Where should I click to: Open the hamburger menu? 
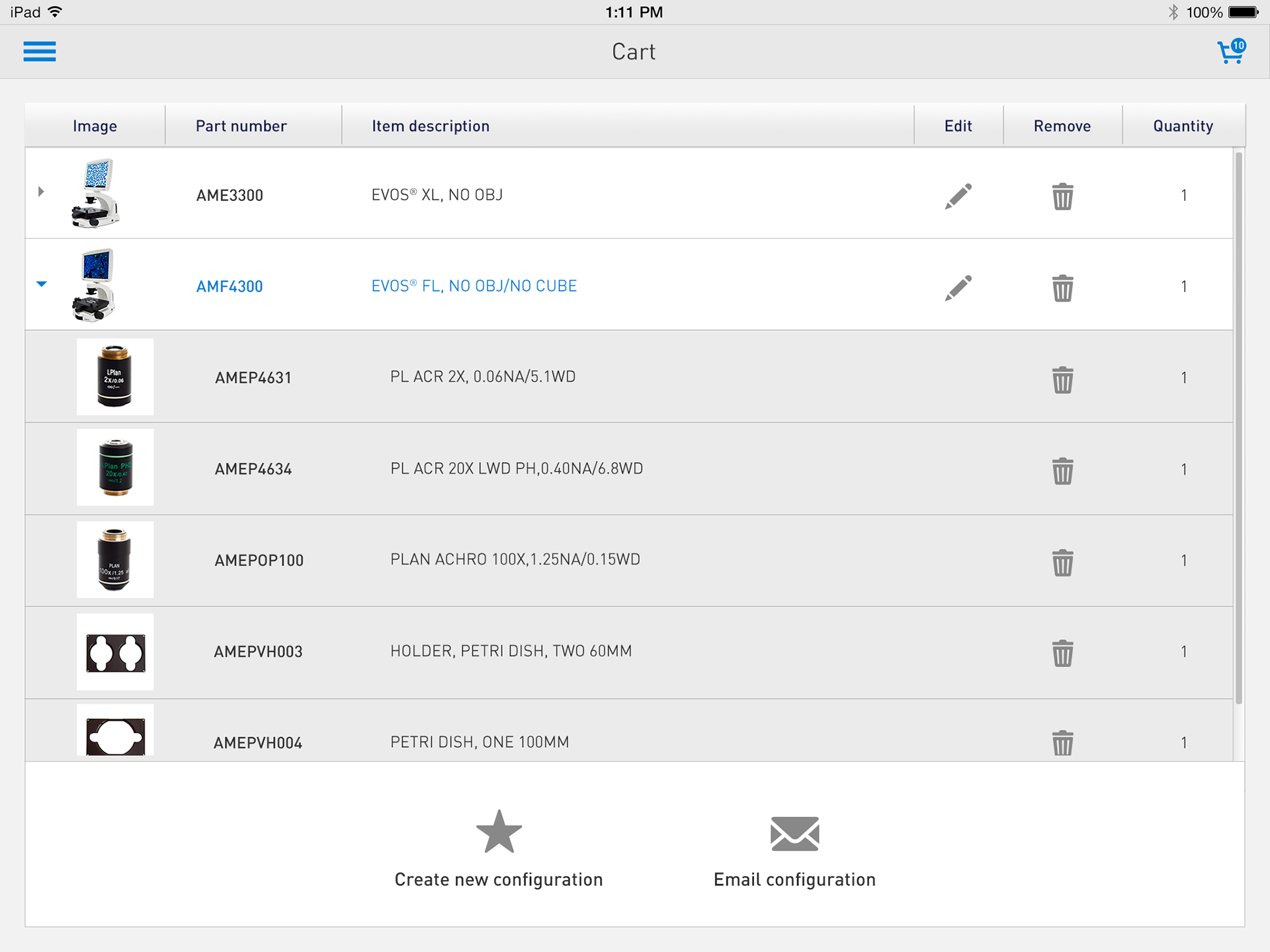point(40,52)
